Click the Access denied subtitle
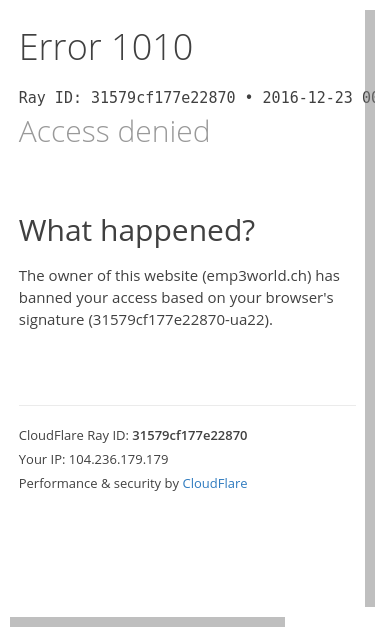Screen dimensions: 375x627 [x=114, y=131]
